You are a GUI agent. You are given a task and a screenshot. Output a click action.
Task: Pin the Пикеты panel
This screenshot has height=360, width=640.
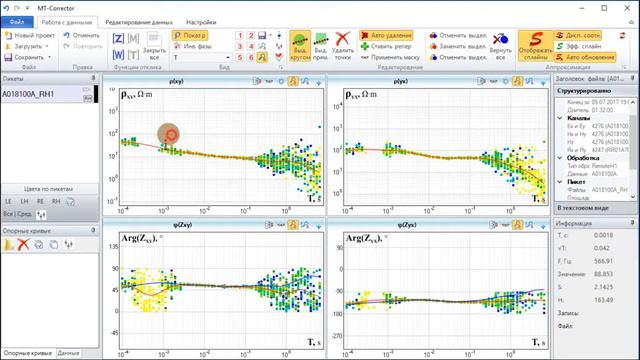pos(93,78)
